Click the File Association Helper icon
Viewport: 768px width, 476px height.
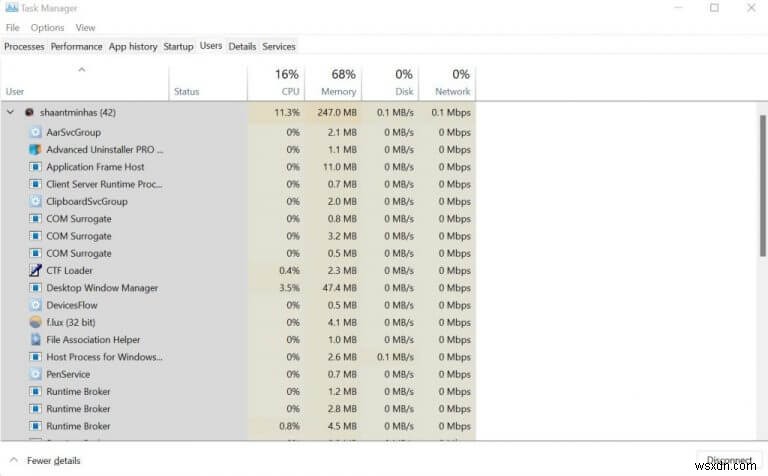pos(35,339)
